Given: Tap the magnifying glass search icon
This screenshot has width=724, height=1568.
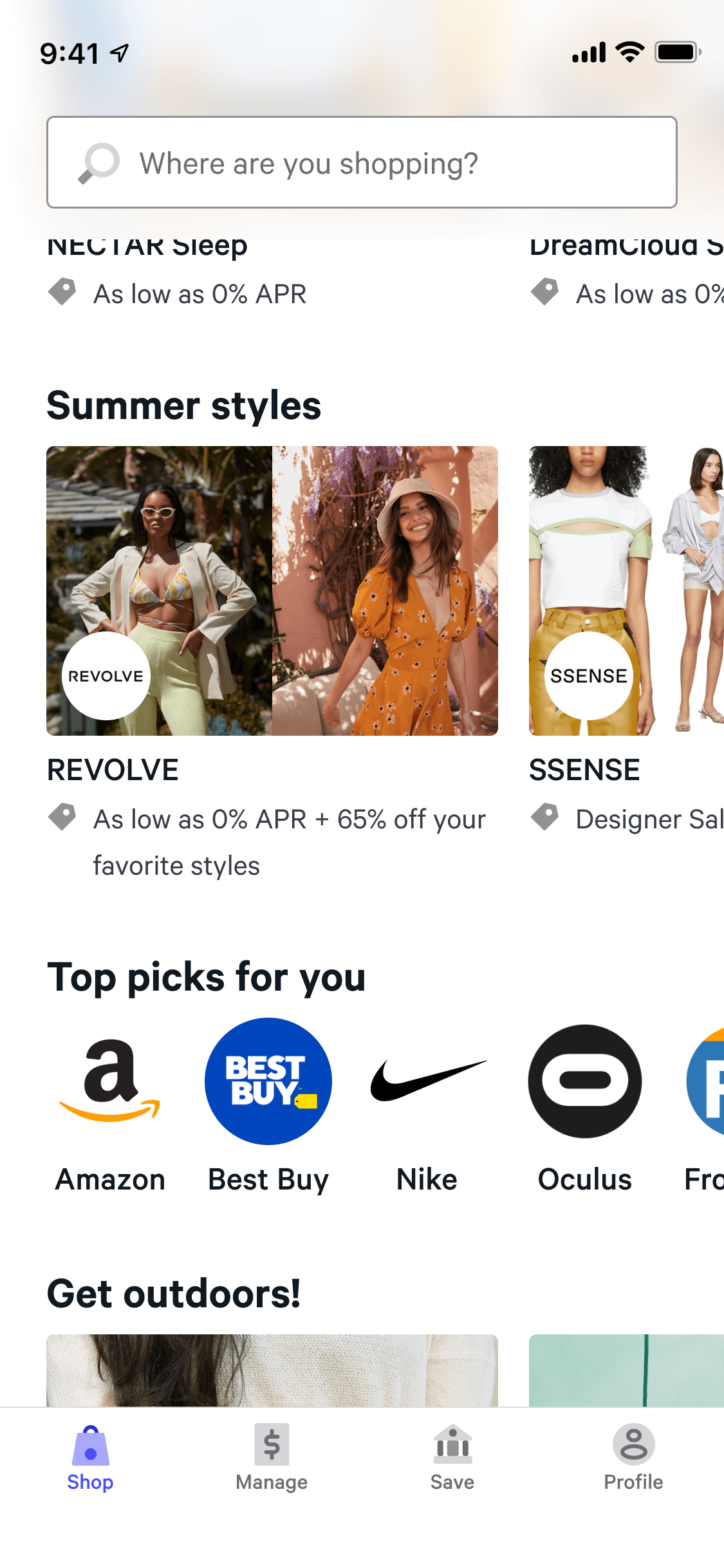Looking at the screenshot, I should point(99,163).
